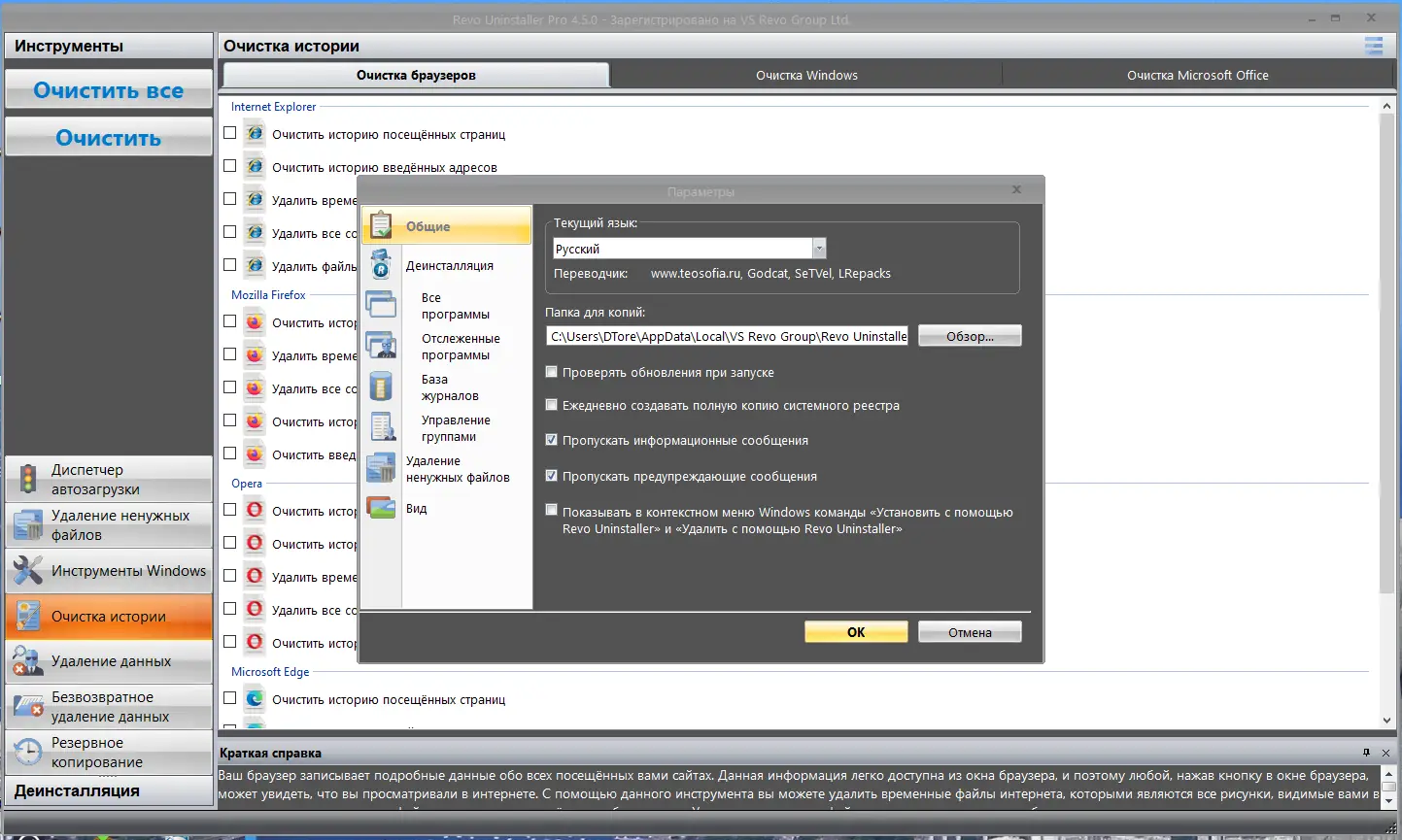The height and width of the screenshot is (840, 1402).
Task: Open the Диспетчер автозагрузки tool
Action: tap(108, 478)
